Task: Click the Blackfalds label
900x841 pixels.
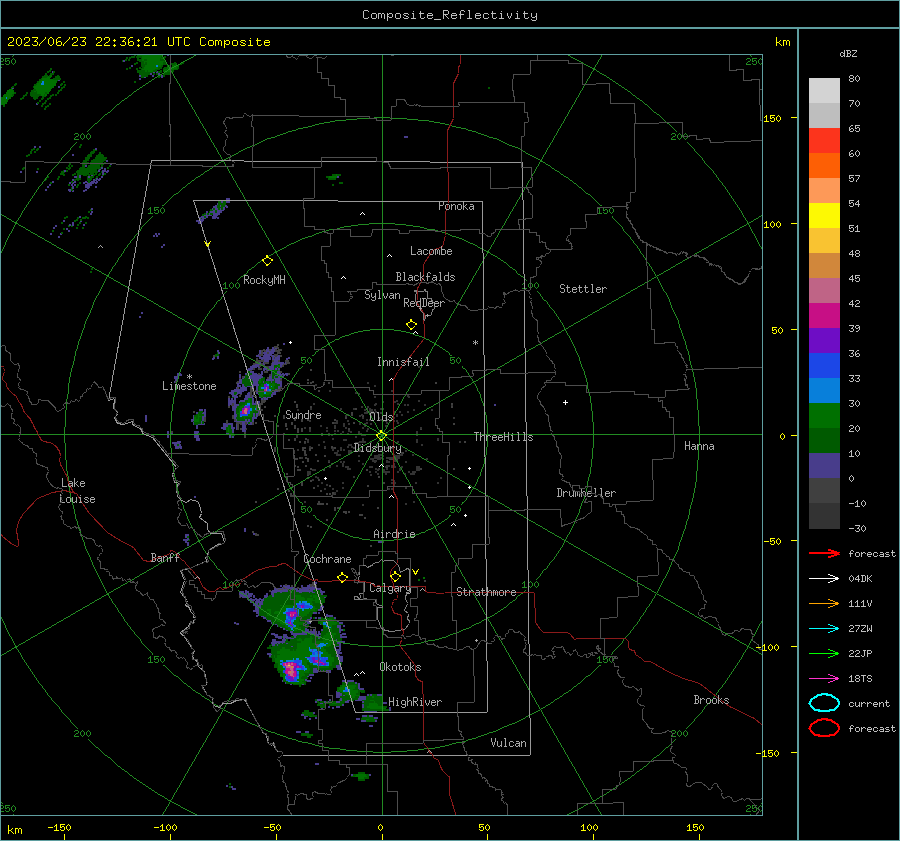Action: [425, 277]
